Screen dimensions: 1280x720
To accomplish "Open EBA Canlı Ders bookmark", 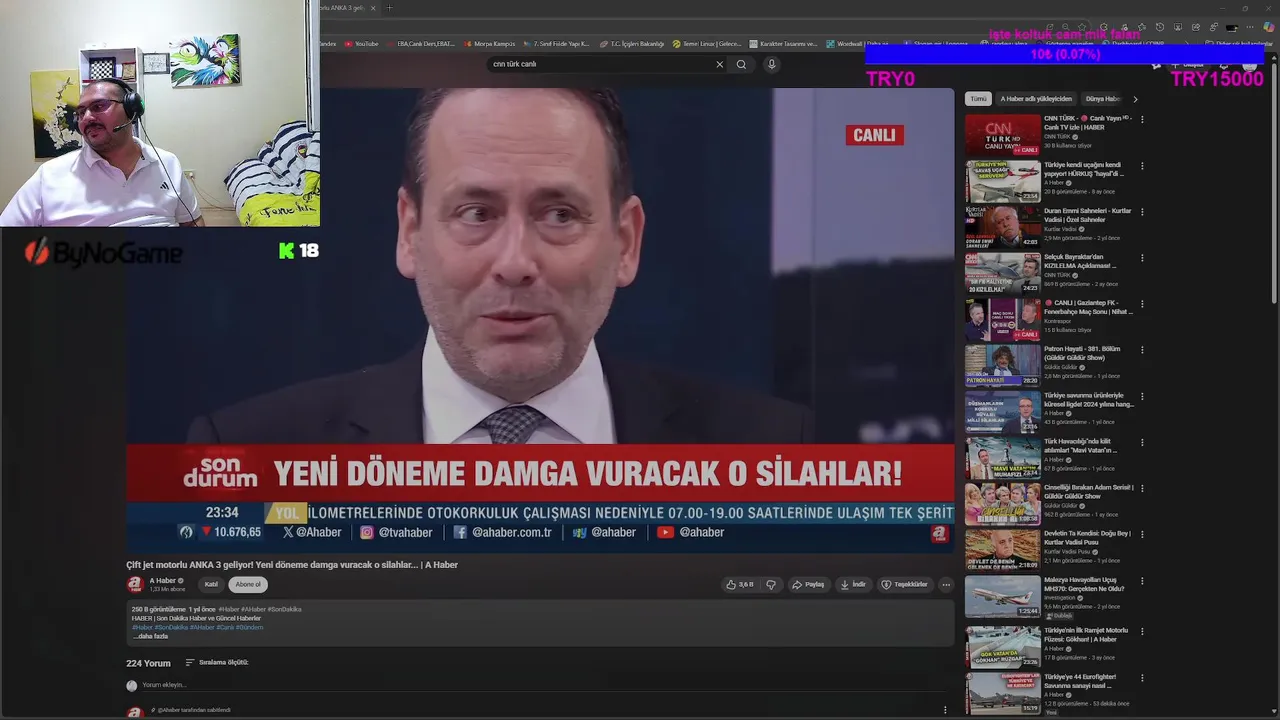I will click(x=420, y=44).
